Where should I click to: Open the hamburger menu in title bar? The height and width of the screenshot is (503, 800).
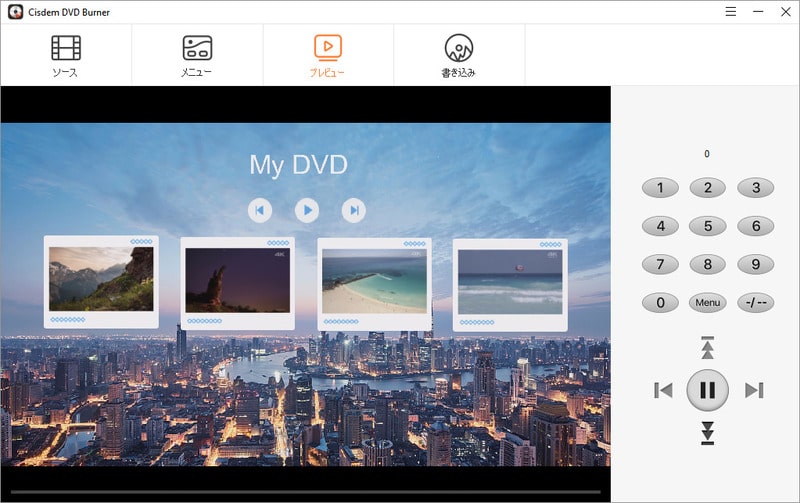click(731, 11)
